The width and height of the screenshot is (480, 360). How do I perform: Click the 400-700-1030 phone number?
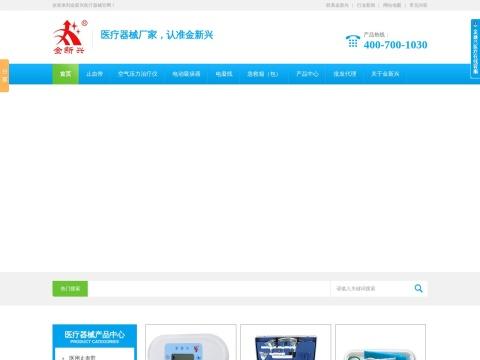pos(395,45)
